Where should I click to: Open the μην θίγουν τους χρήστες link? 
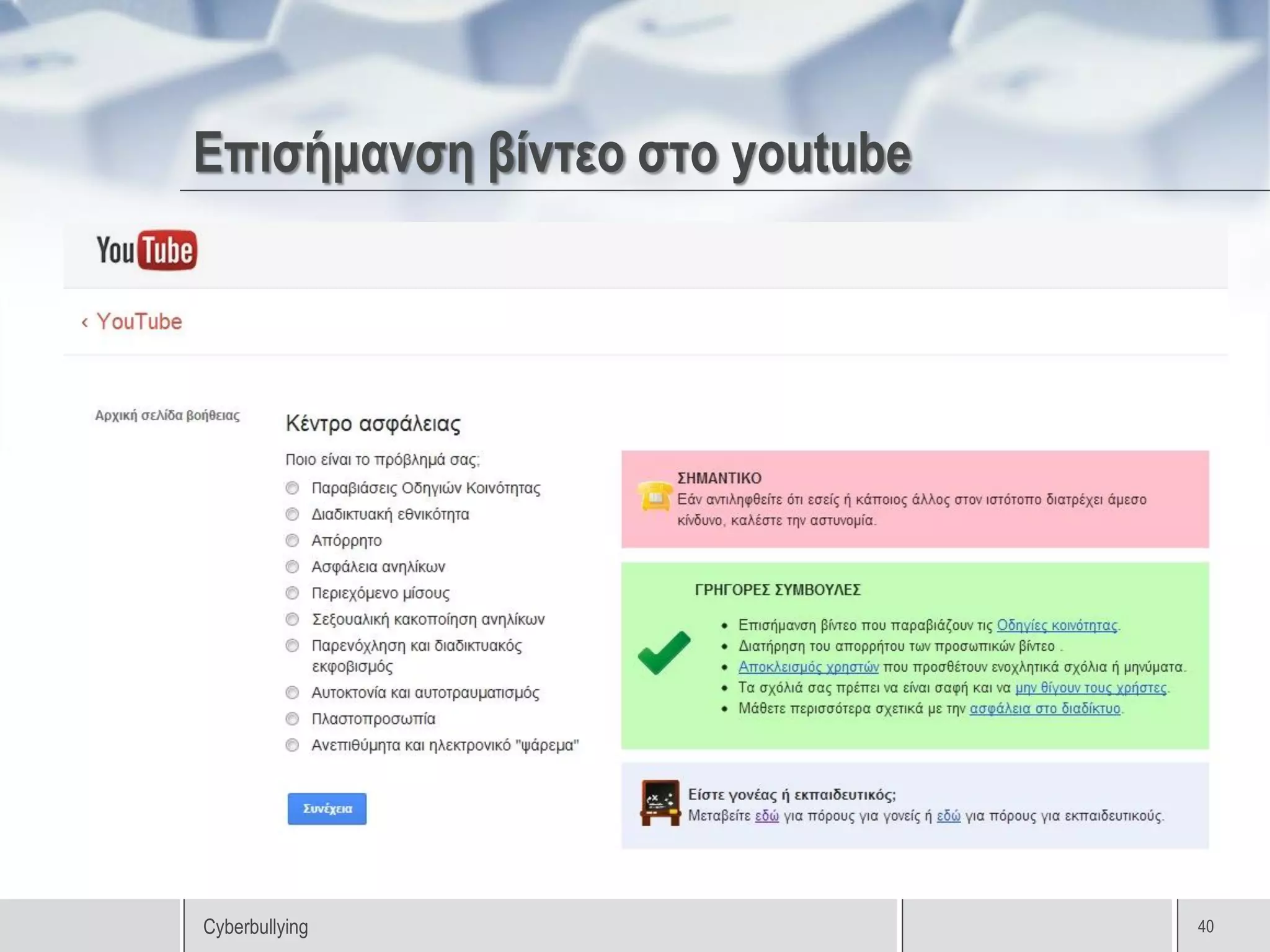tap(1091, 688)
